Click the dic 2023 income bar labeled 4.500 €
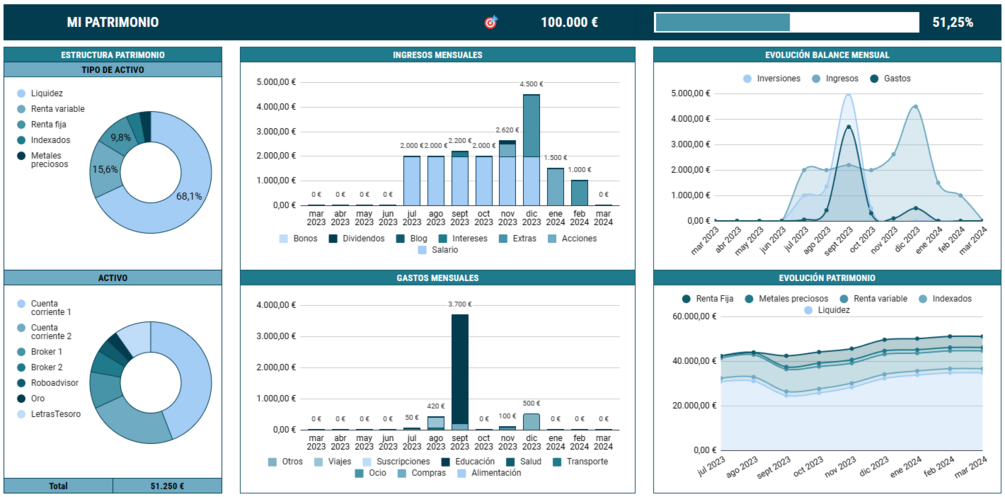 (x=531, y=149)
